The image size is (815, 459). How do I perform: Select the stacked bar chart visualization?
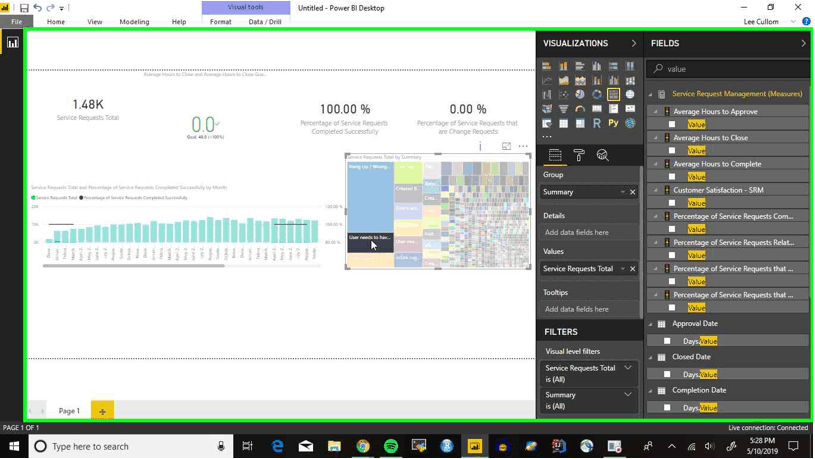click(x=546, y=66)
